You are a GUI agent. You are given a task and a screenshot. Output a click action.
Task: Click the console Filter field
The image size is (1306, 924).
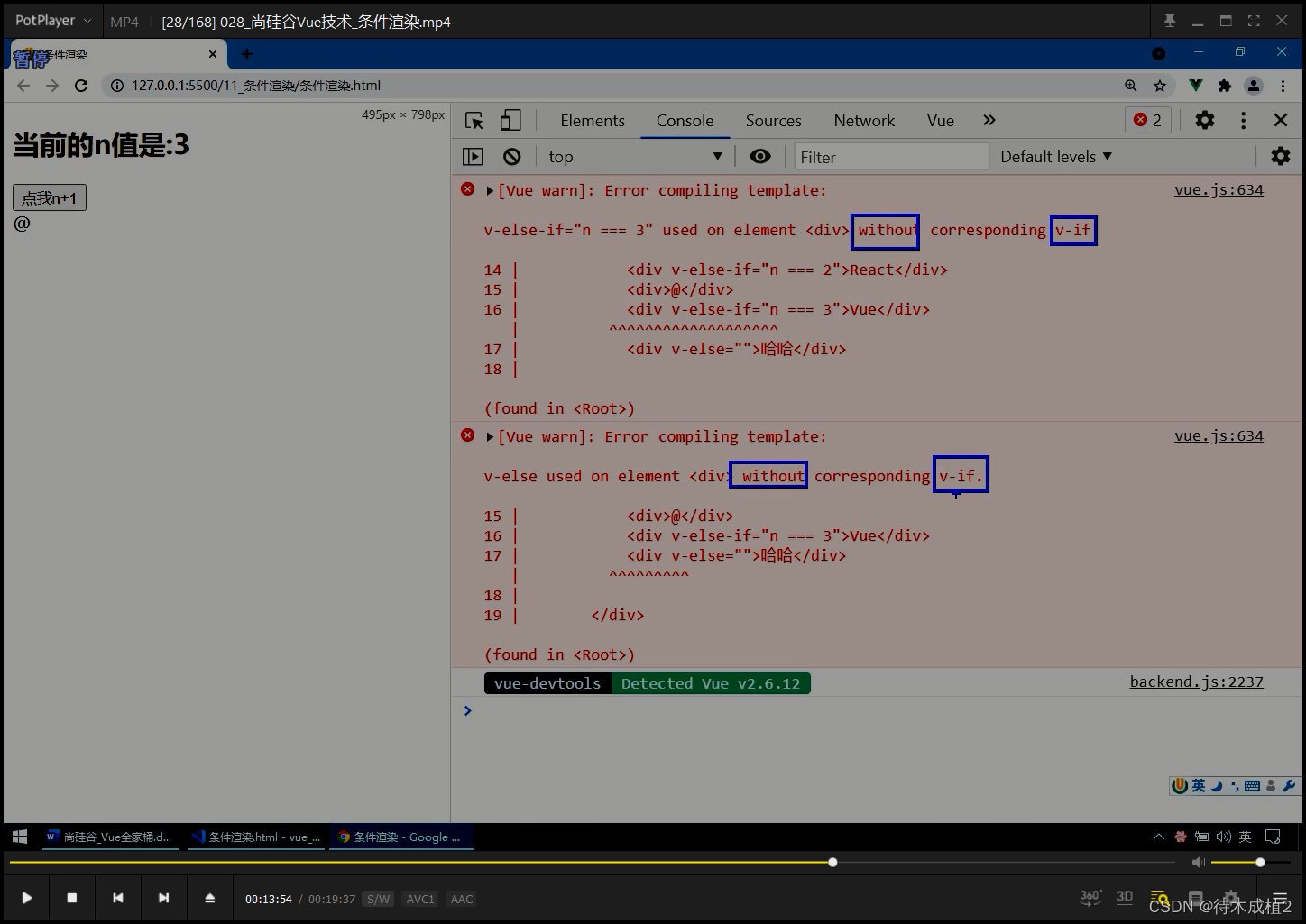(x=891, y=157)
